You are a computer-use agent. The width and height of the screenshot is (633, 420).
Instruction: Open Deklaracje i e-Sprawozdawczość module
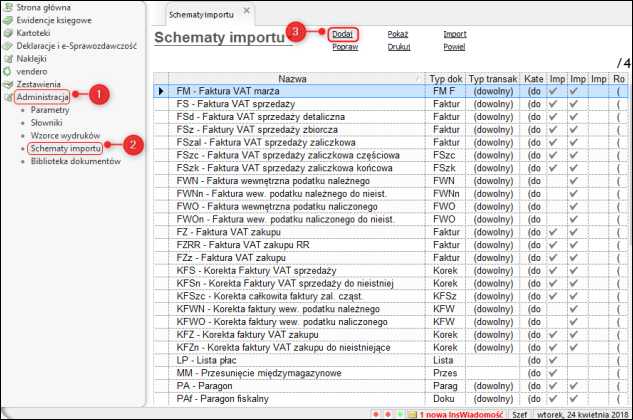coord(76,46)
